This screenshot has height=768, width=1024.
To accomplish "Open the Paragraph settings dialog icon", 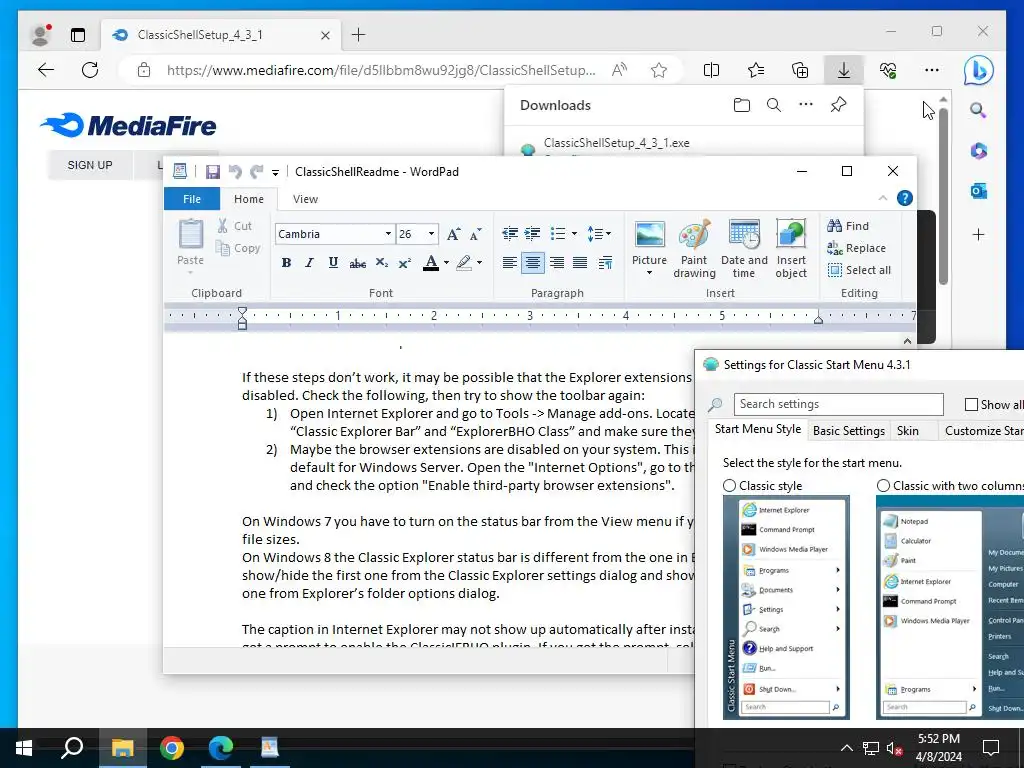I will (605, 263).
